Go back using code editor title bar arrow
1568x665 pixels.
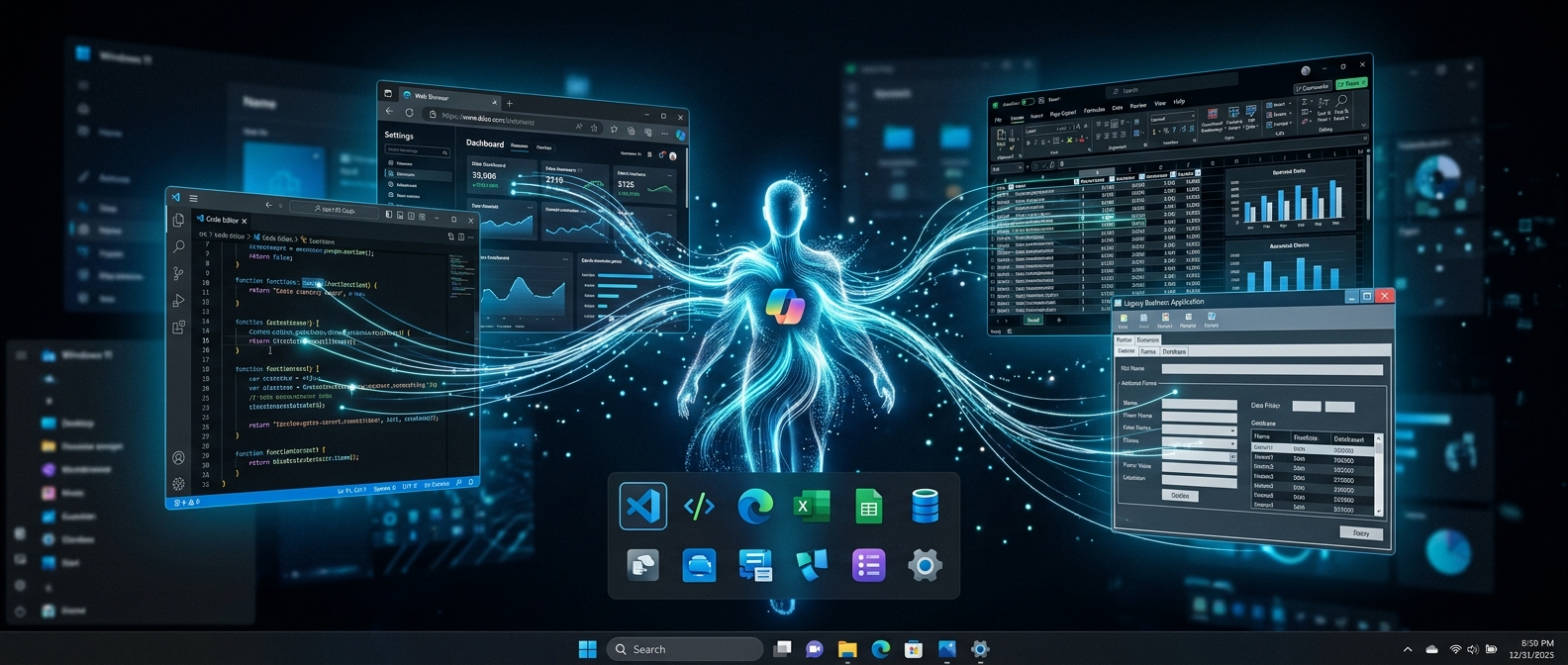267,205
